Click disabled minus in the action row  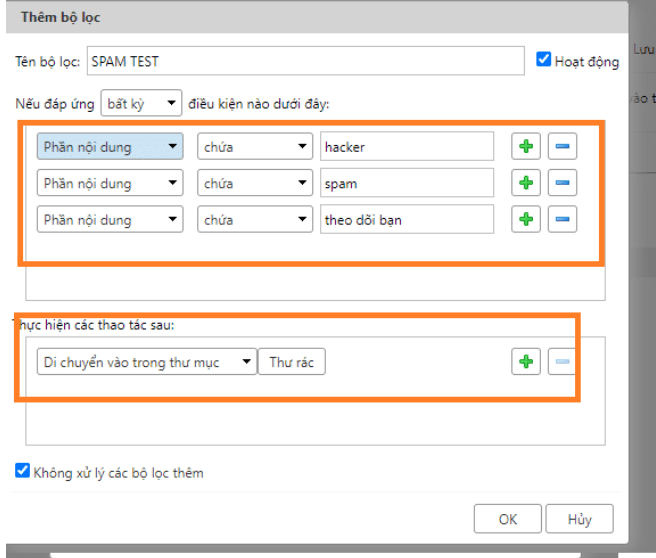[562, 361]
